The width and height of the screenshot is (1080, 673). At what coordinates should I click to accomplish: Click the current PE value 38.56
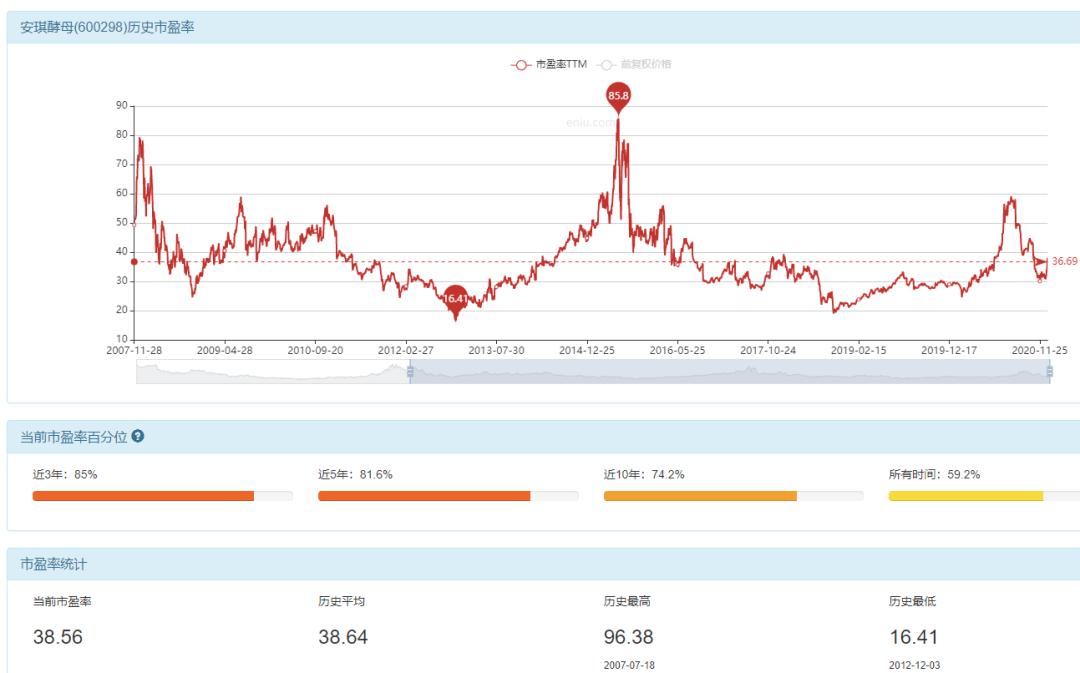click(58, 637)
